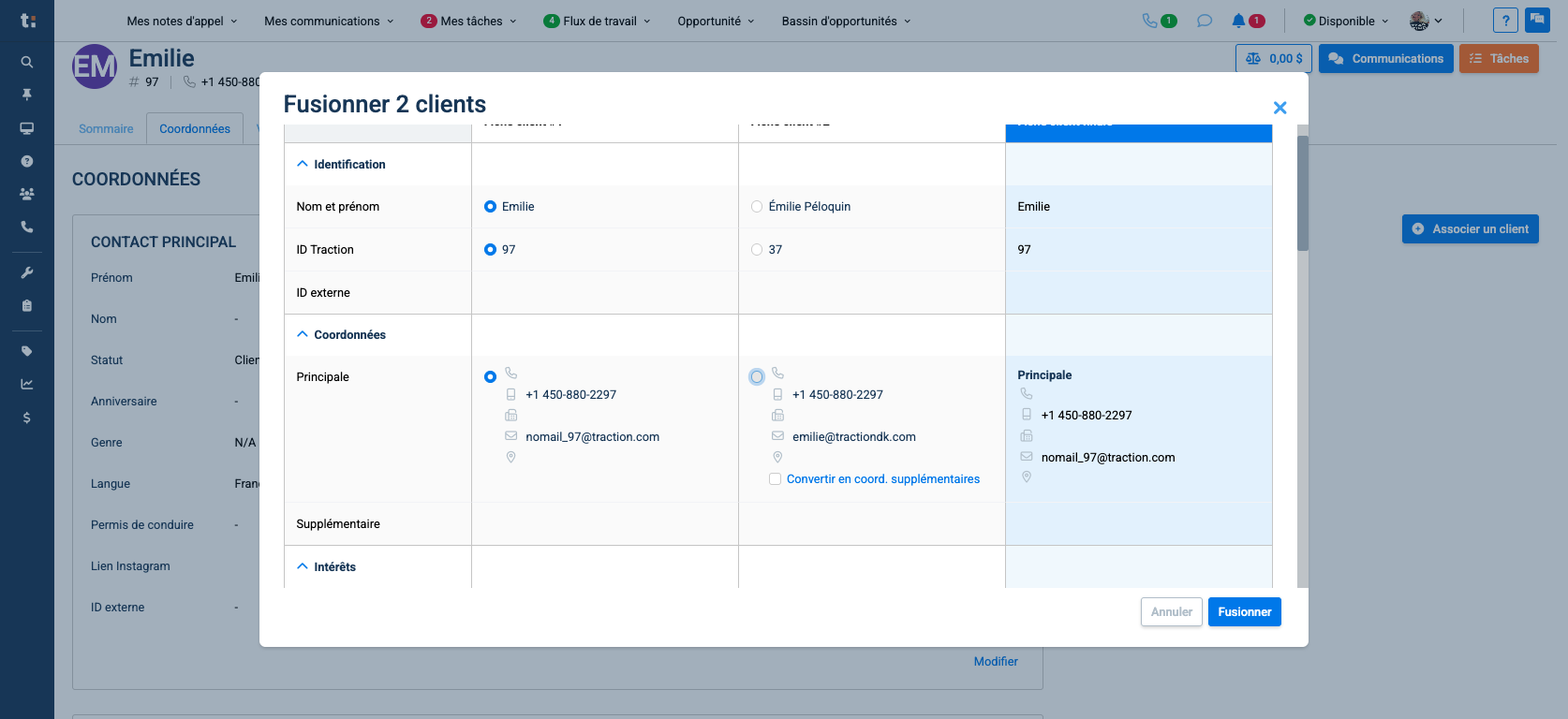Click the dollar sign icon in sidebar
The width and height of the screenshot is (1568, 719).
coord(27,418)
